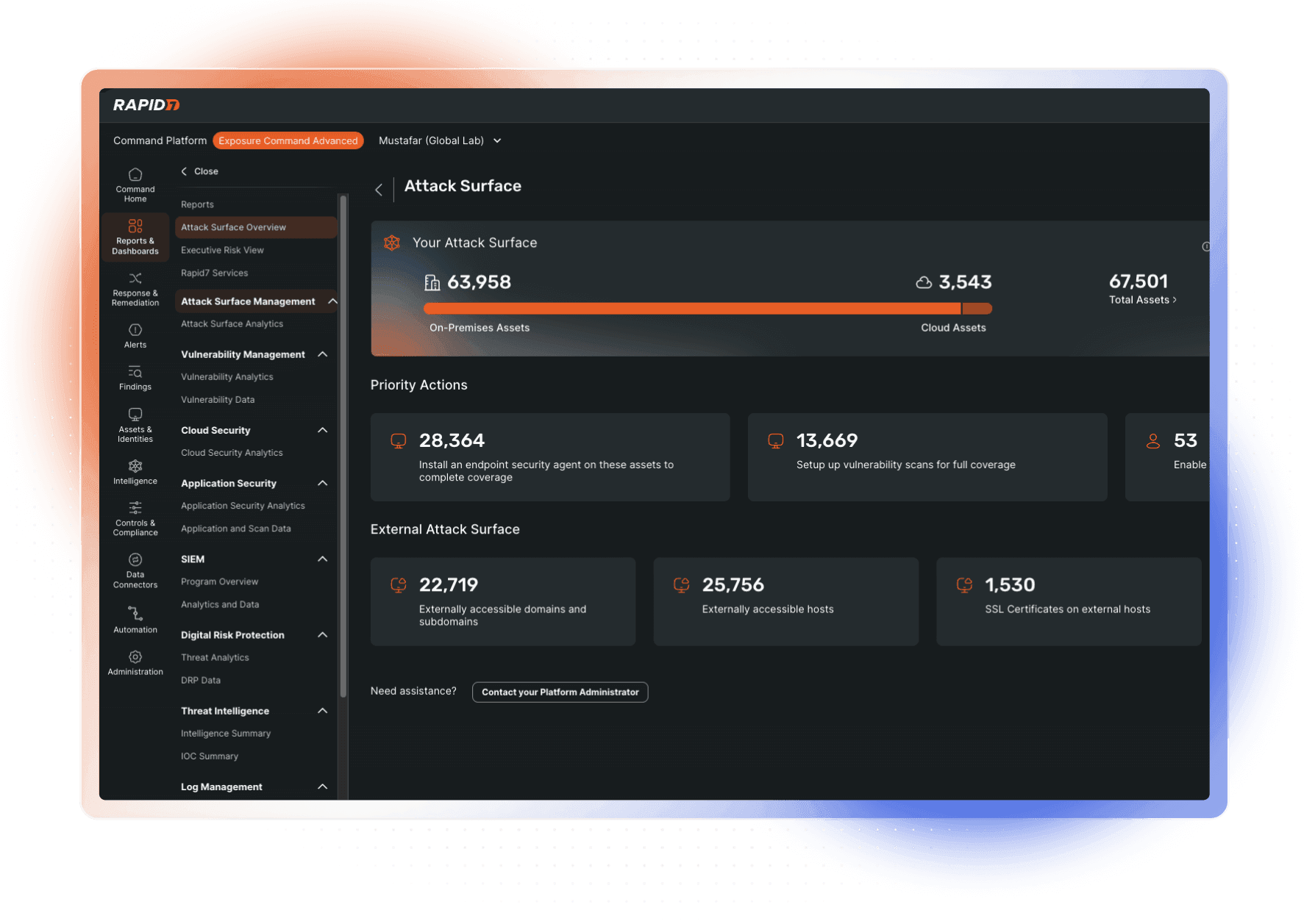The height and width of the screenshot is (924, 1304).
Task: Open SSL Certificates on external hosts card
Action: [x=1069, y=601]
